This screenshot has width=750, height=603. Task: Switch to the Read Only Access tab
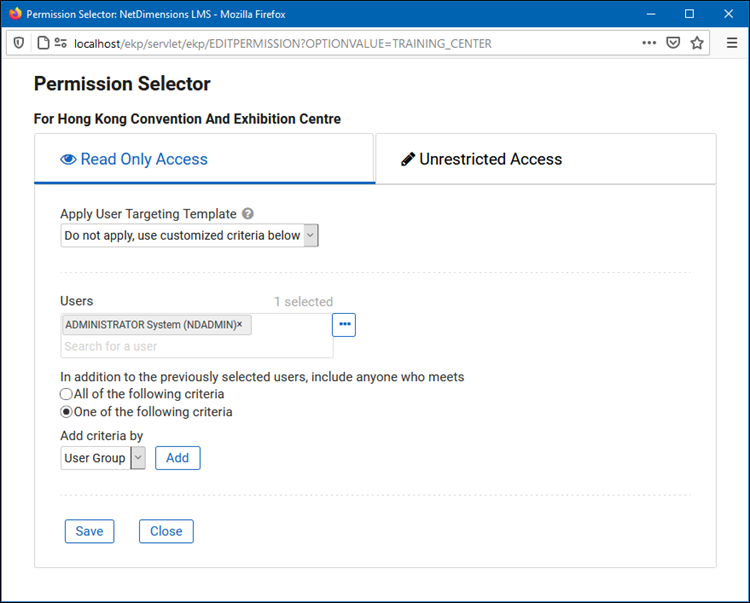pyautogui.click(x=204, y=159)
